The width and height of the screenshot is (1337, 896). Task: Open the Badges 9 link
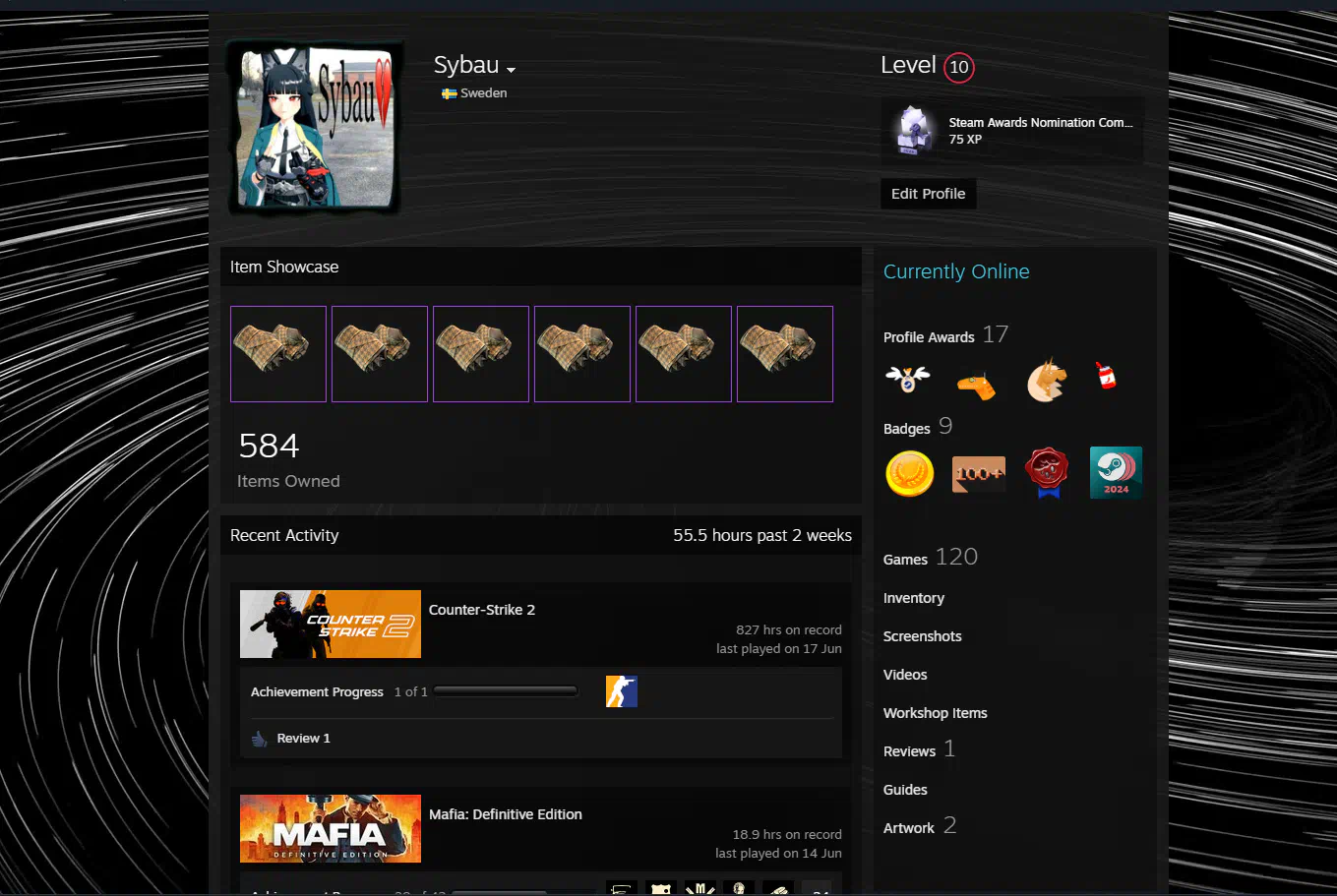918,427
